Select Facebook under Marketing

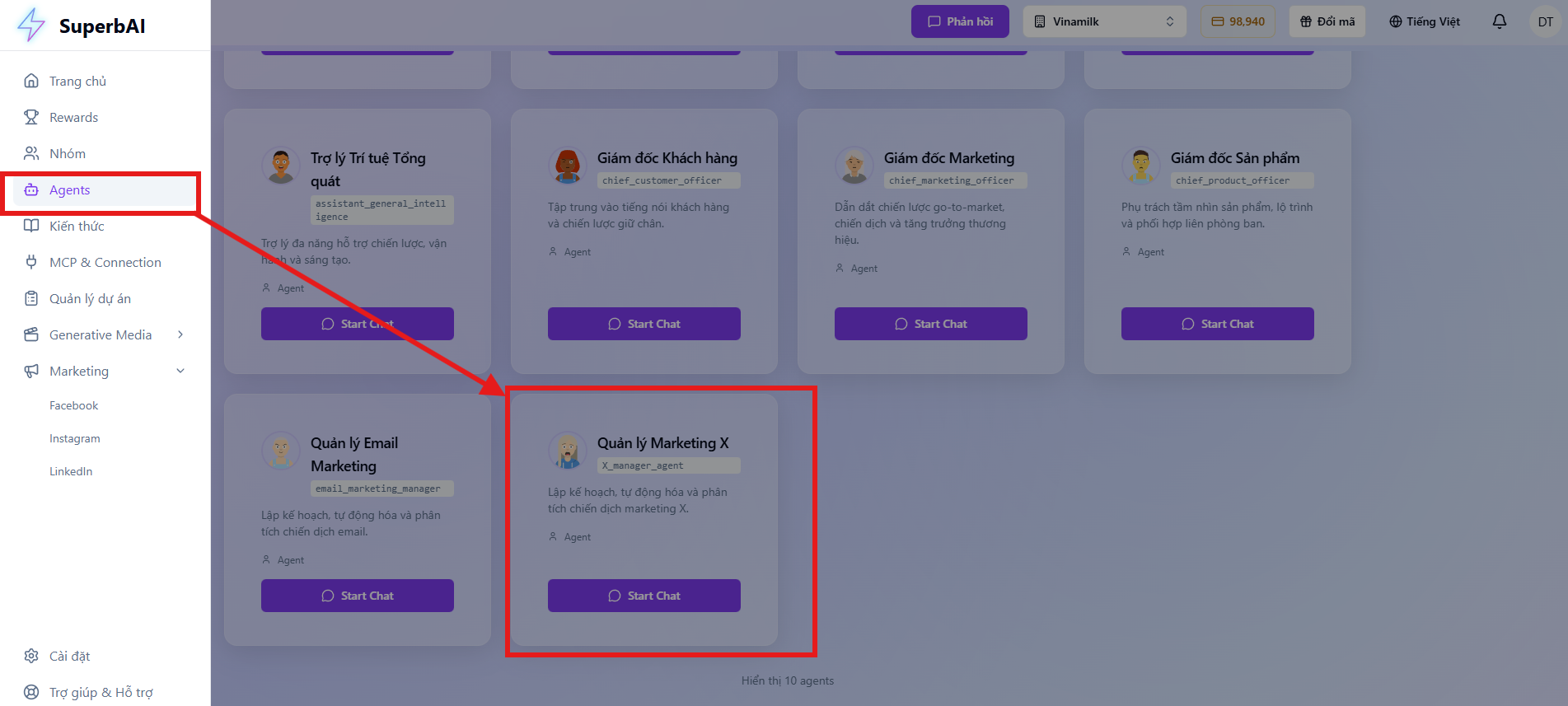[73, 405]
